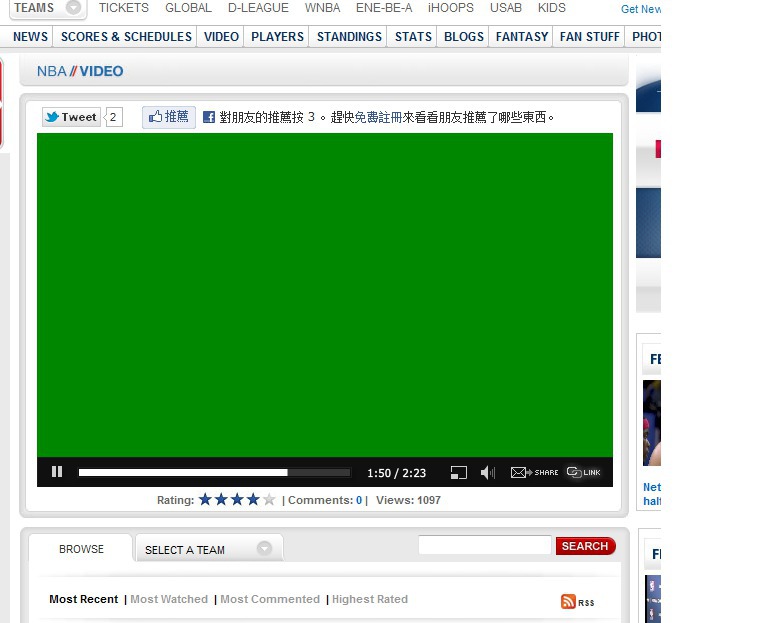
Task: Mute the video volume speaker icon
Action: pyautogui.click(x=488, y=472)
